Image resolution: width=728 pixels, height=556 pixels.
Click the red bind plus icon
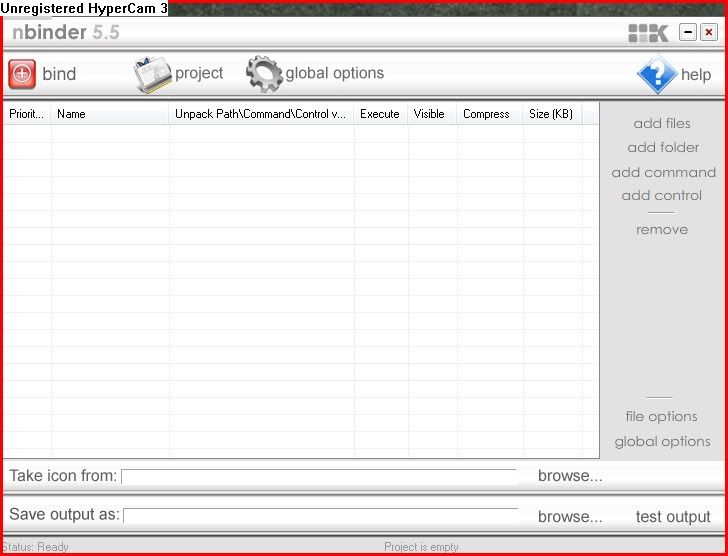click(x=22, y=74)
